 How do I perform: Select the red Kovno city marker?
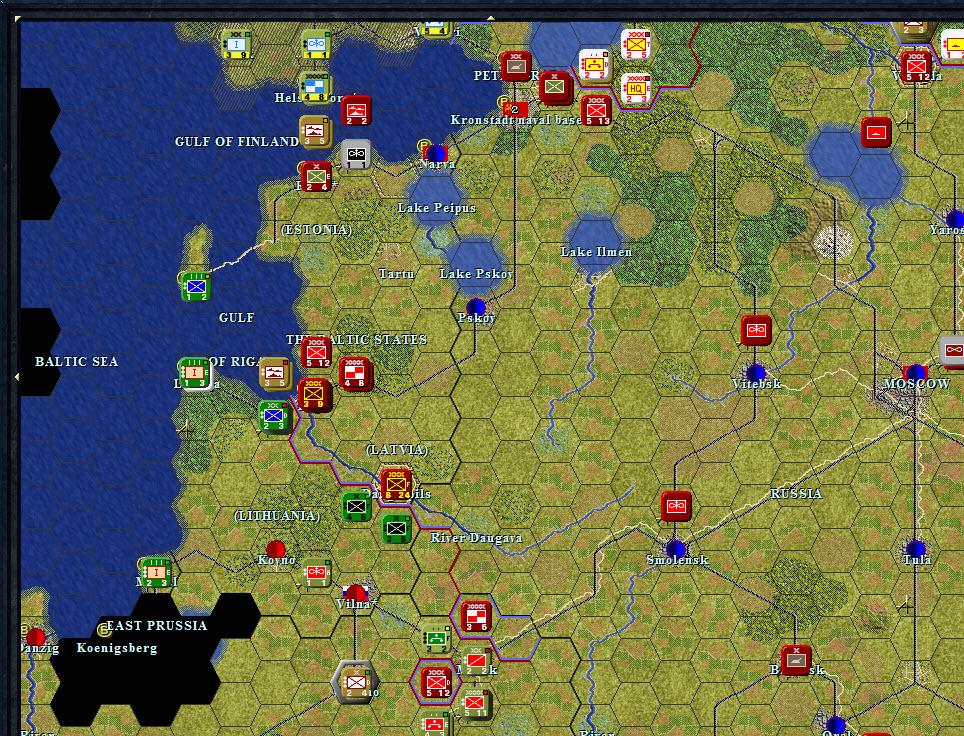[275, 549]
